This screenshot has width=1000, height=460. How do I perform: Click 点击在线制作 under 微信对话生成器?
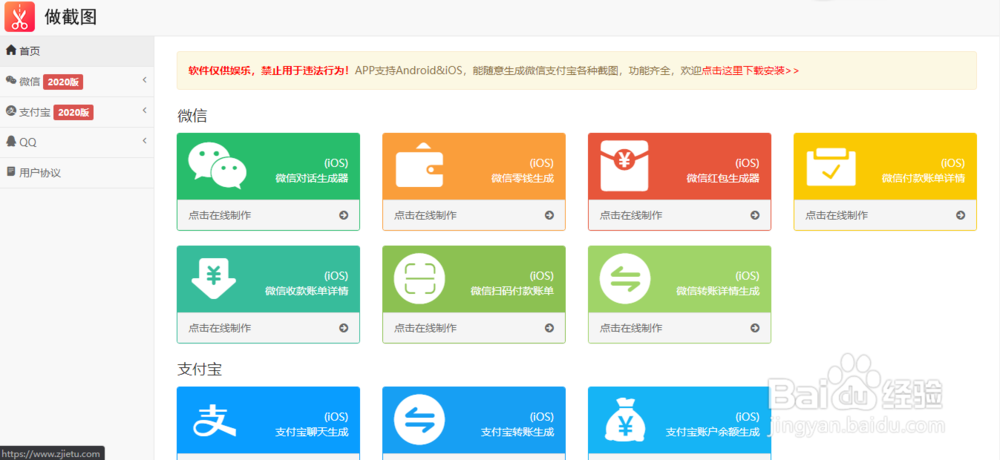click(219, 216)
